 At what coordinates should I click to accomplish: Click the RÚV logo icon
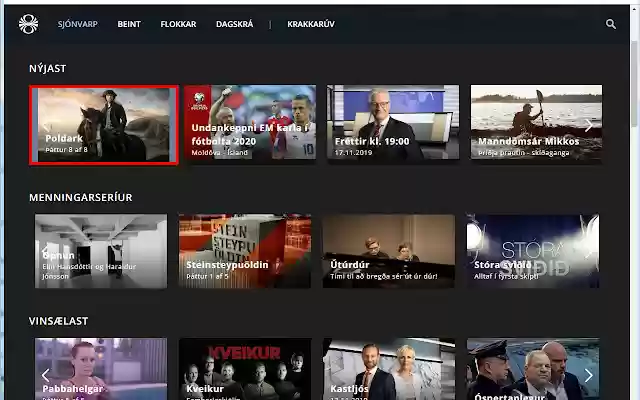click(x=29, y=24)
